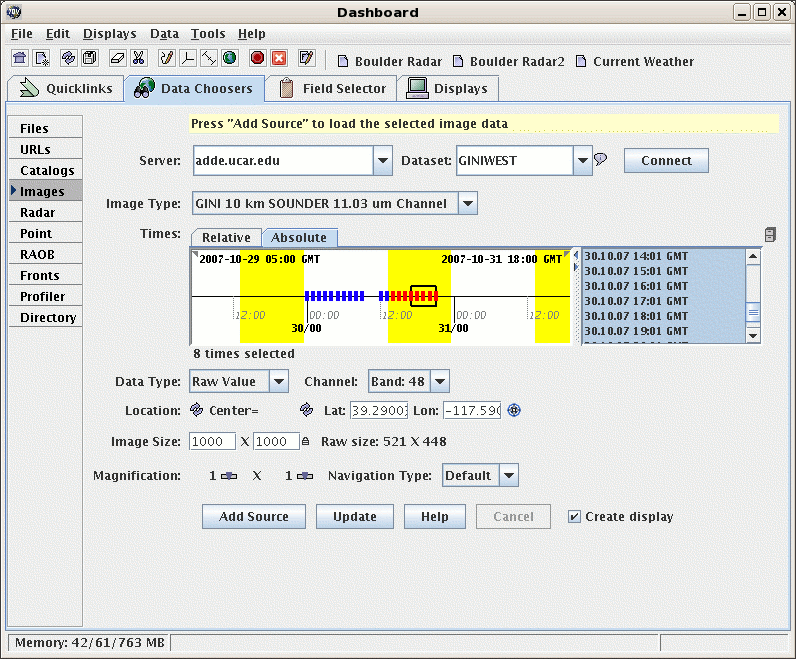Viewport: 796px width, 659px height.
Task: Click the eraser icon in toolbar
Action: [x=116, y=59]
